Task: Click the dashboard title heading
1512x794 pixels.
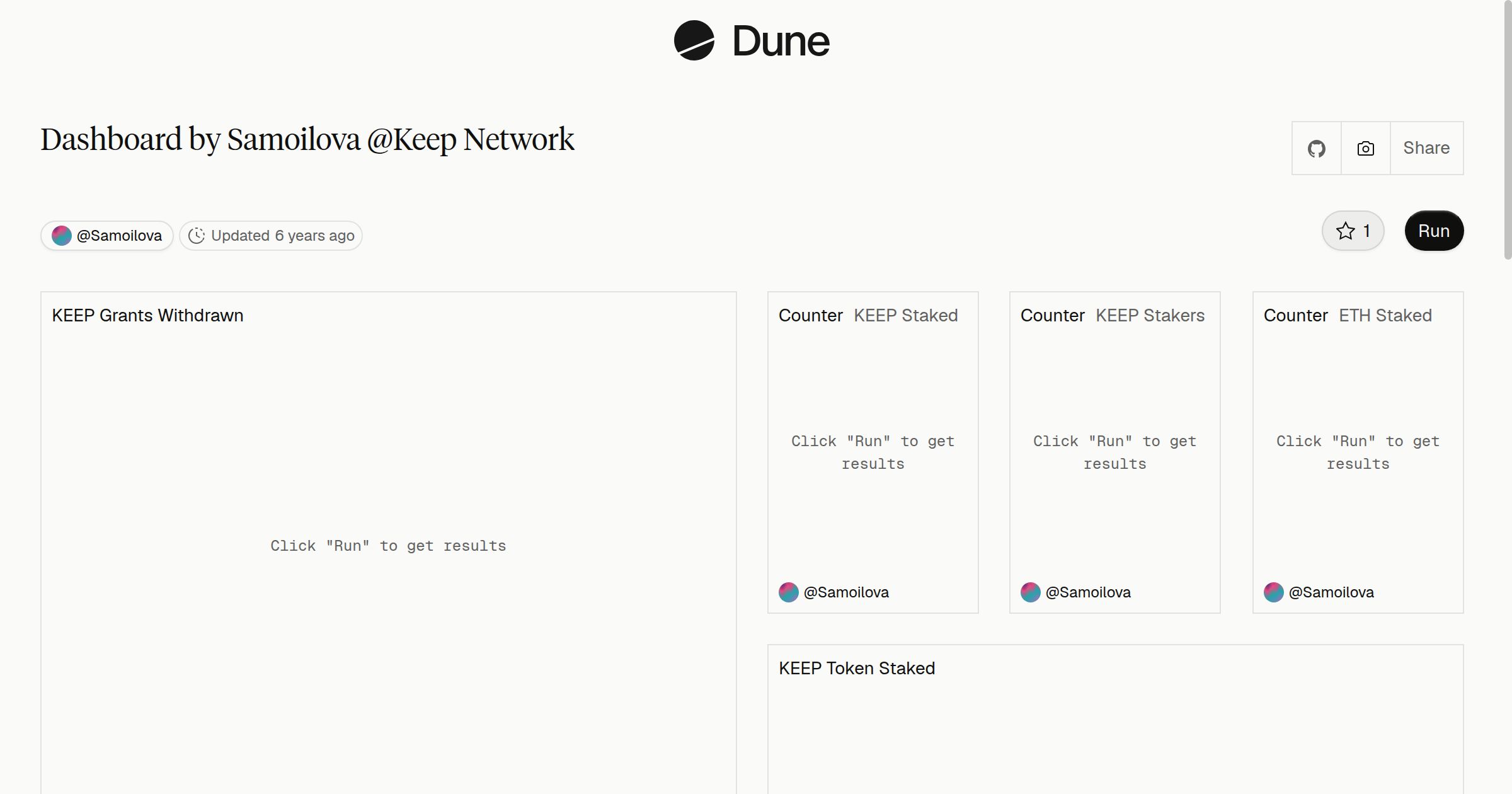Action: [x=307, y=139]
